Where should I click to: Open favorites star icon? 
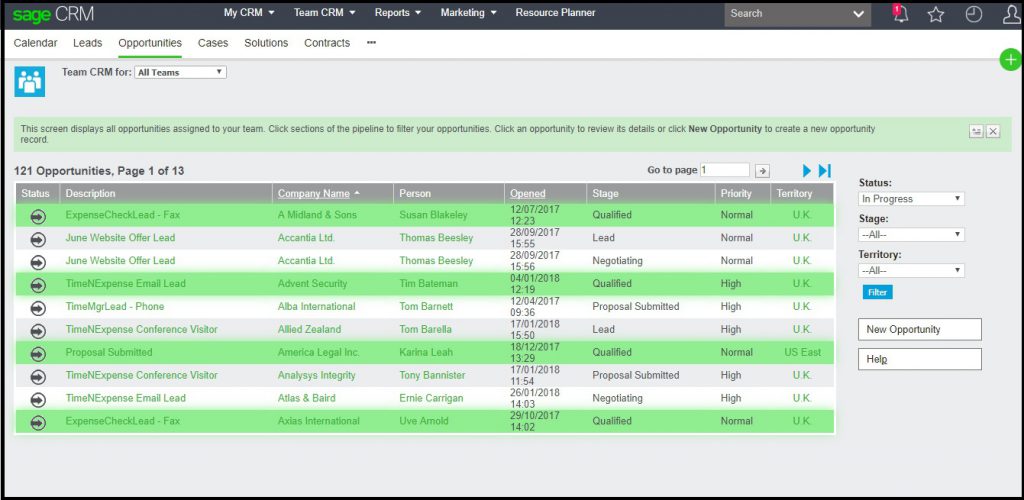(x=936, y=14)
